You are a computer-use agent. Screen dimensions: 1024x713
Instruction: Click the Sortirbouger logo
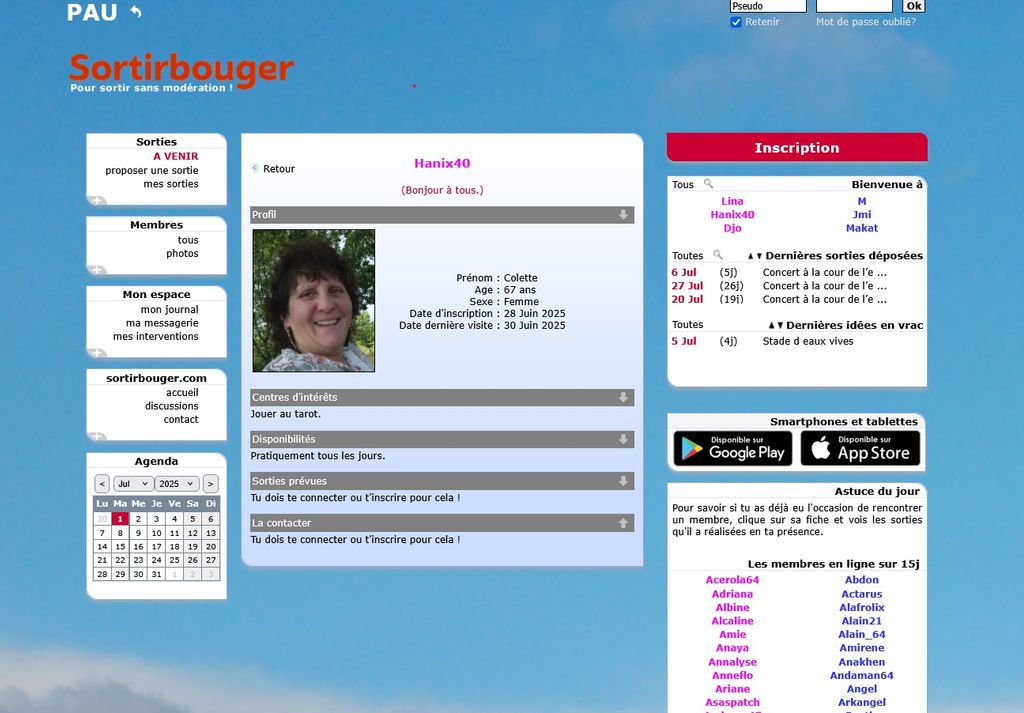tap(182, 71)
